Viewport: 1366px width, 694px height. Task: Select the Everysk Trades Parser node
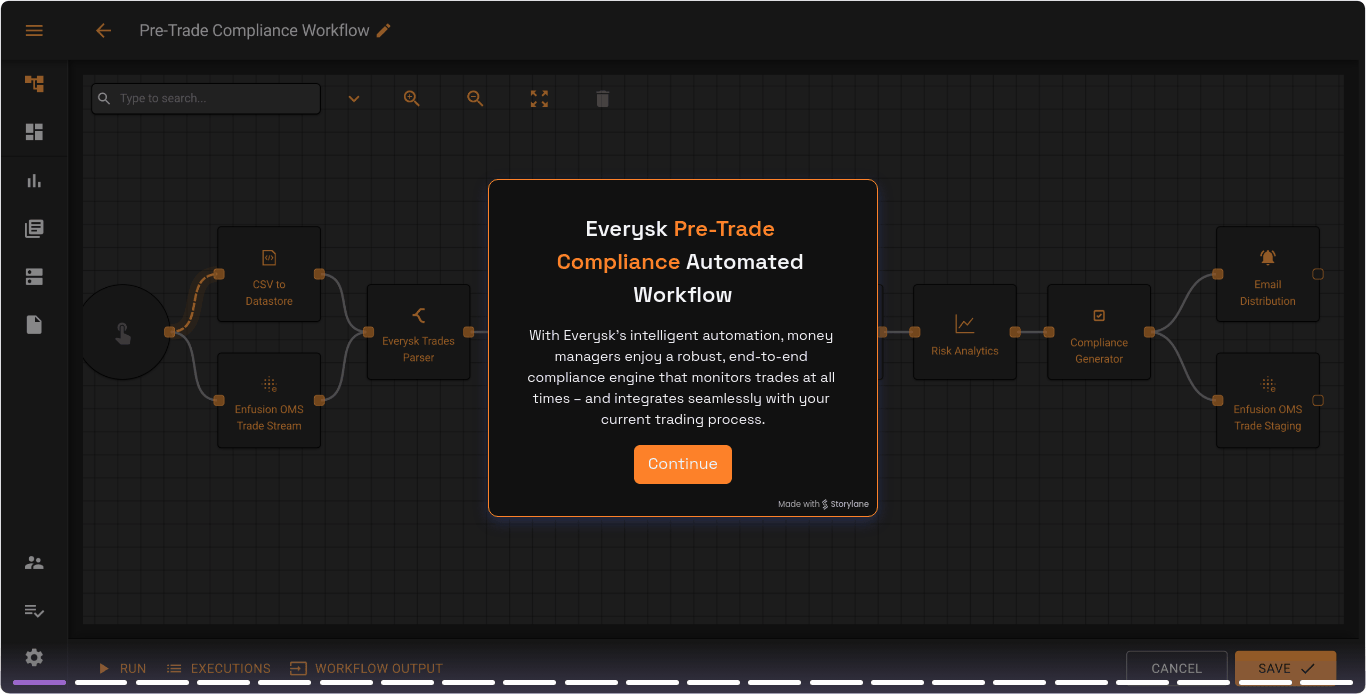pos(418,332)
